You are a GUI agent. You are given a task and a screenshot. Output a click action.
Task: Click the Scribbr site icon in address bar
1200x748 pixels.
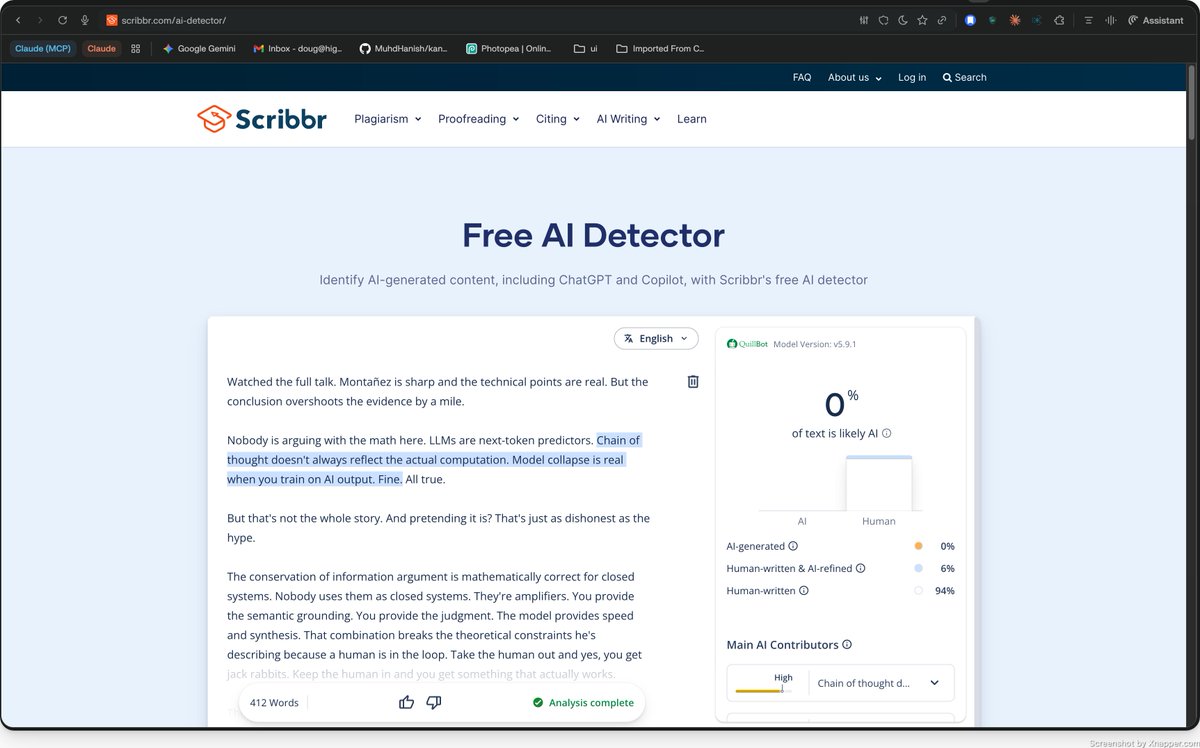click(x=110, y=20)
